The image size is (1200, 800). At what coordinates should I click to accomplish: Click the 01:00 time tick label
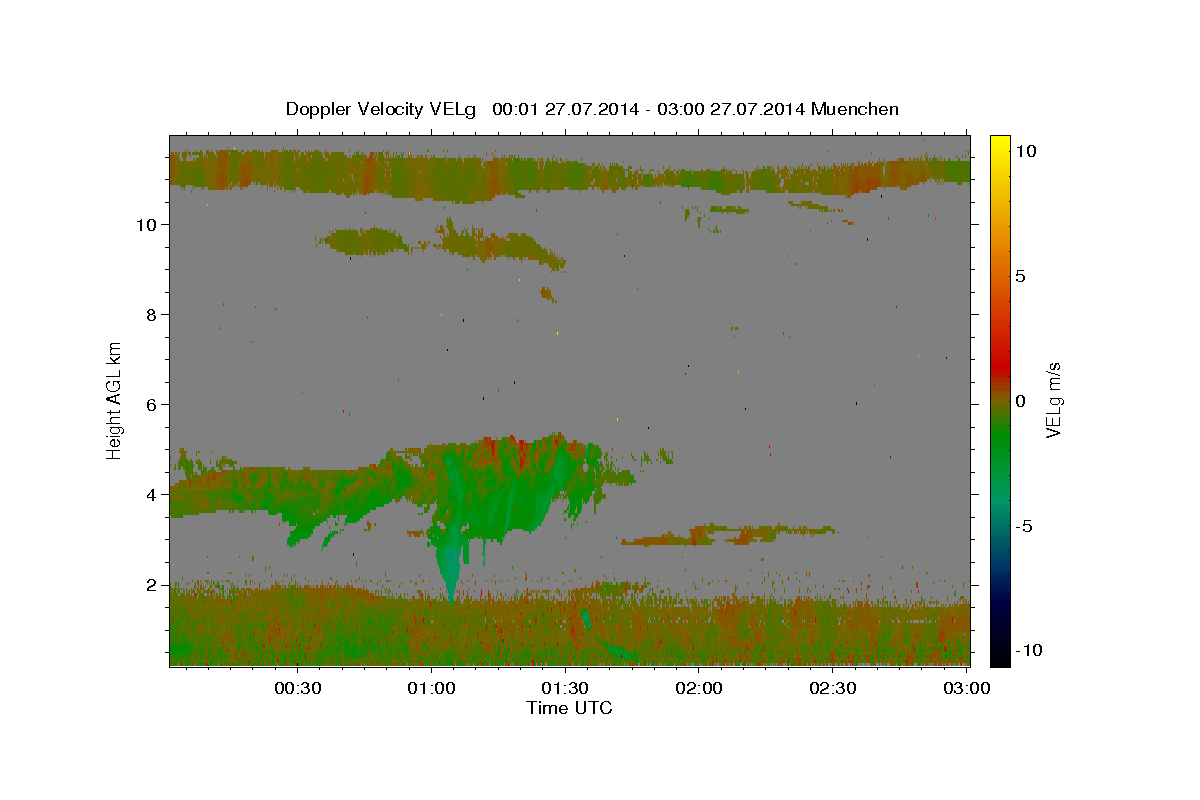coord(431,688)
